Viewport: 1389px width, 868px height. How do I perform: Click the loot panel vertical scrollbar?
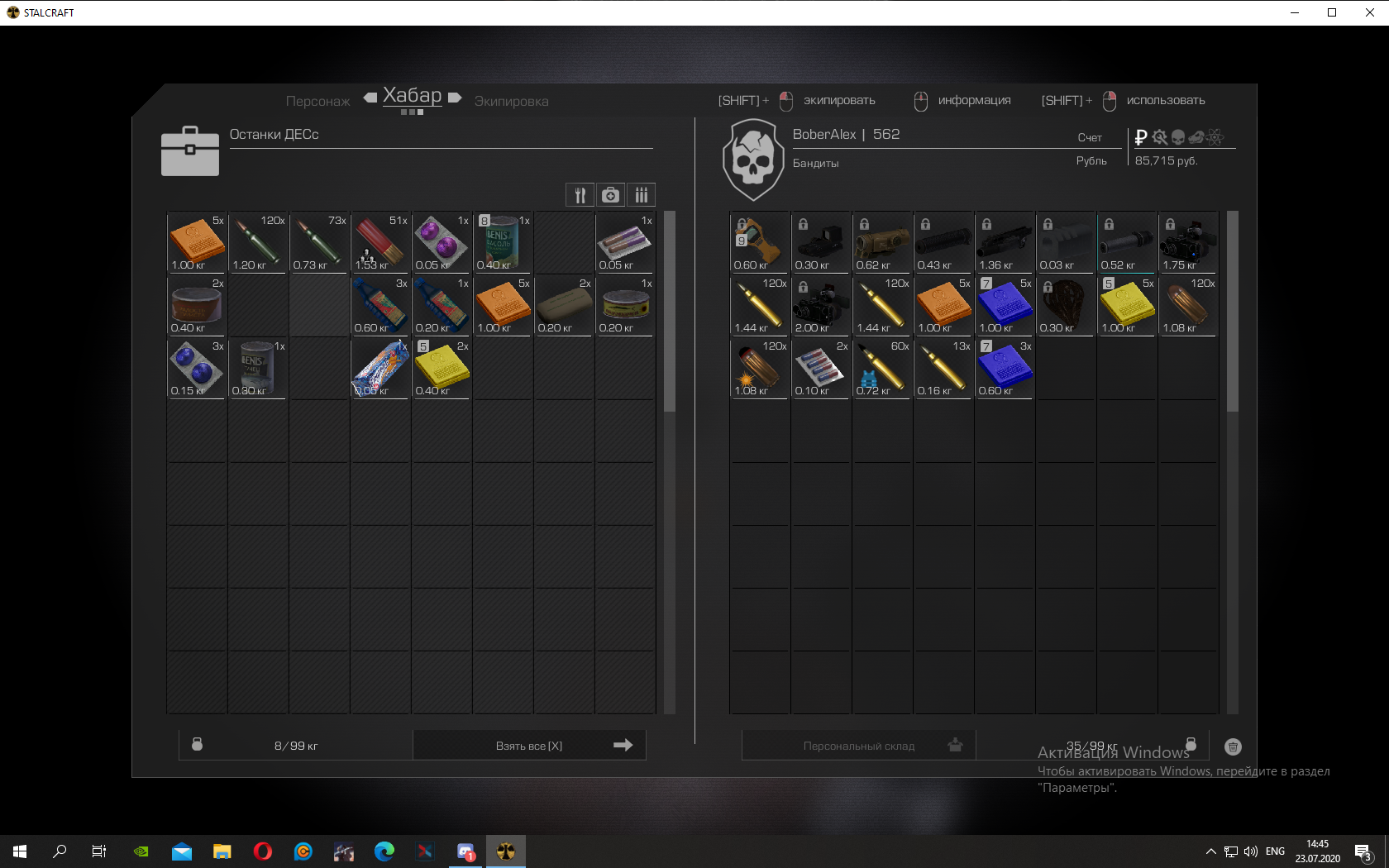coord(670,312)
